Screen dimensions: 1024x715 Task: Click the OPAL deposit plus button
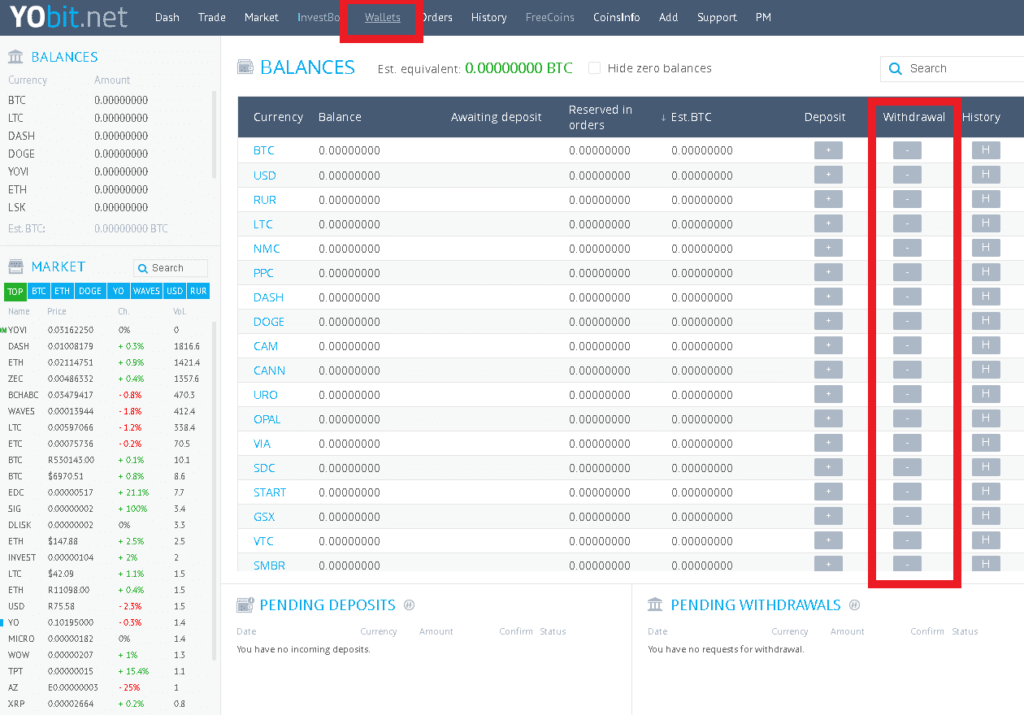click(x=828, y=419)
